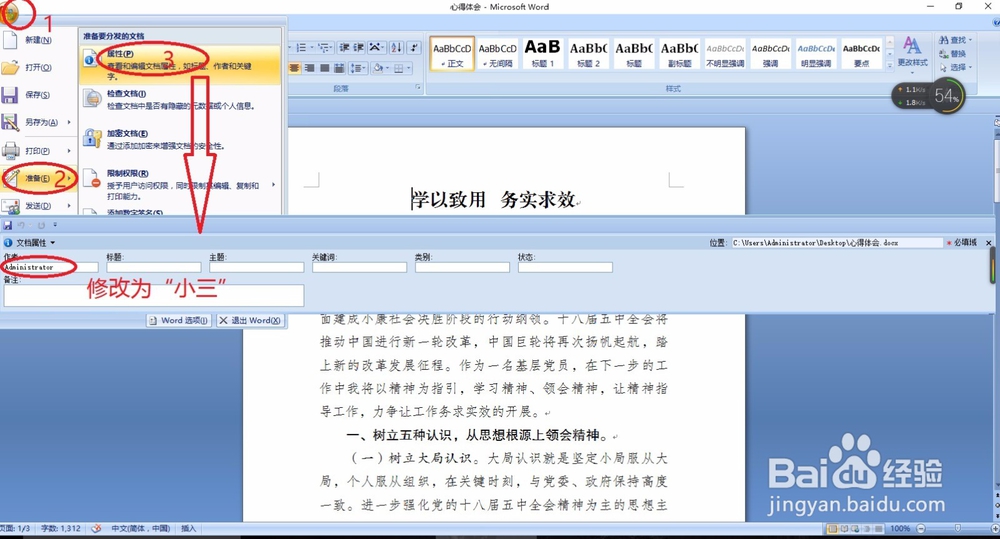
Task: Click the Restrict Permission icon (限制权限)
Action: 92,179
